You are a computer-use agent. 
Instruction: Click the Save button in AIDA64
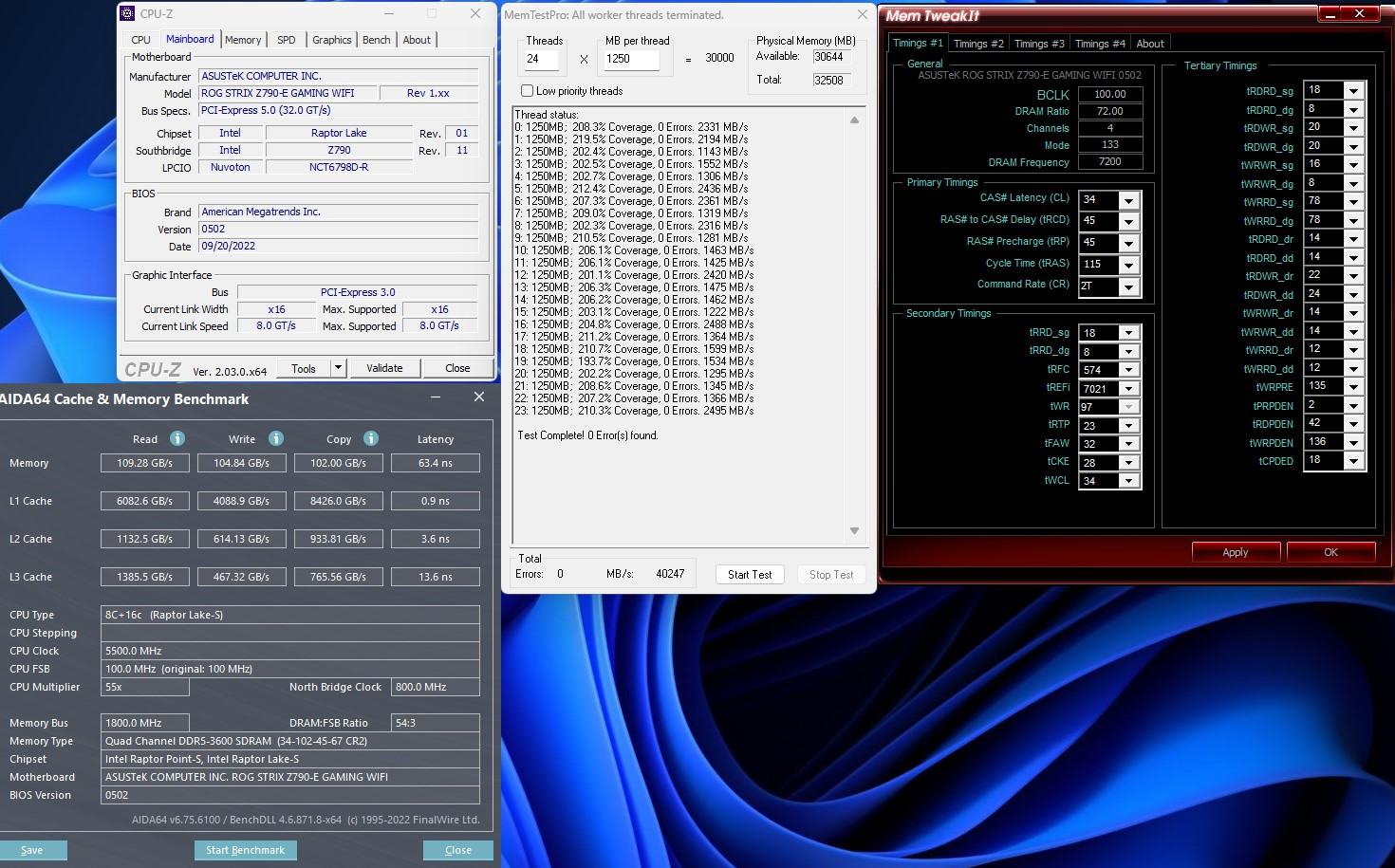point(32,850)
